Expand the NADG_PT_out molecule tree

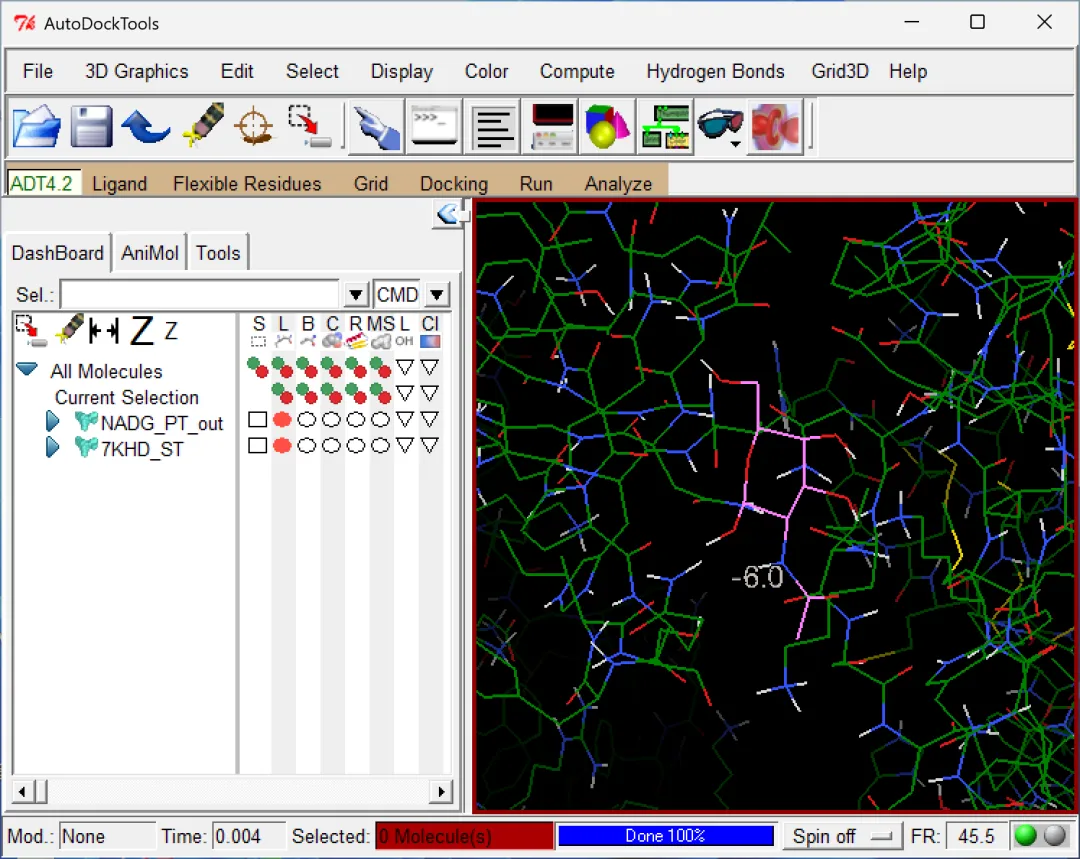point(52,421)
